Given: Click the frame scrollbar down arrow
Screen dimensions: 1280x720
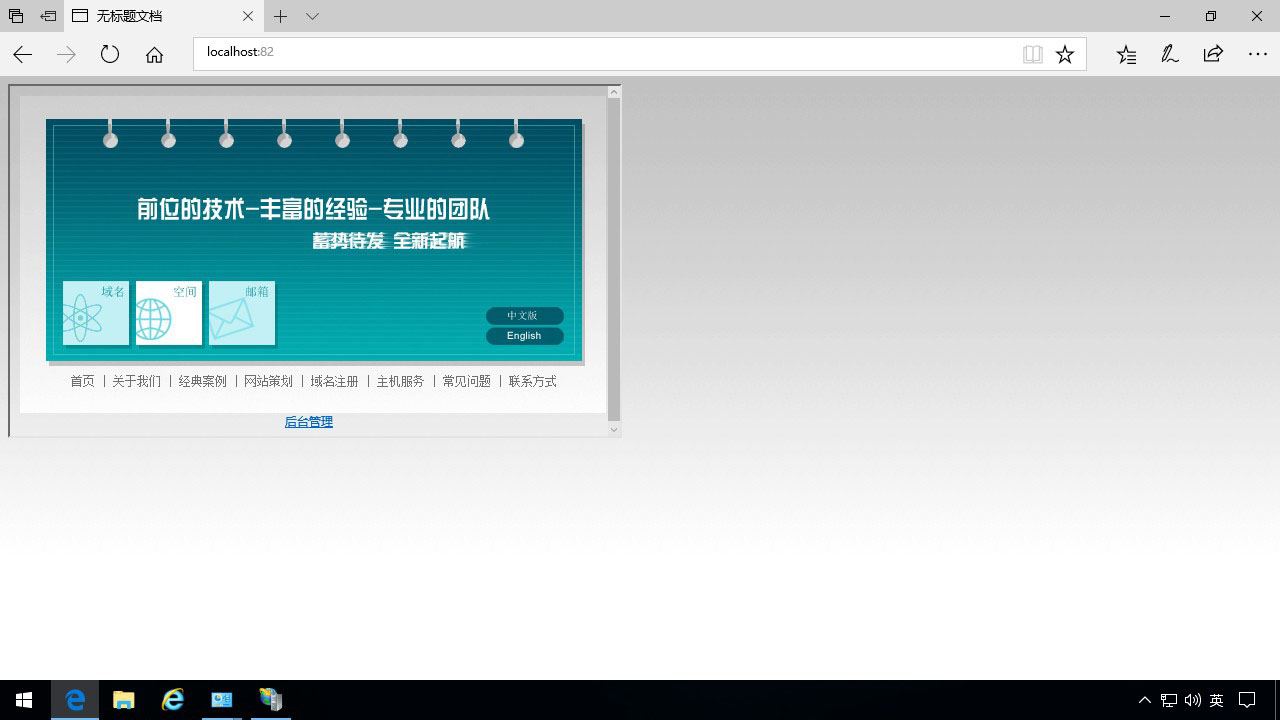Looking at the screenshot, I should [614, 430].
